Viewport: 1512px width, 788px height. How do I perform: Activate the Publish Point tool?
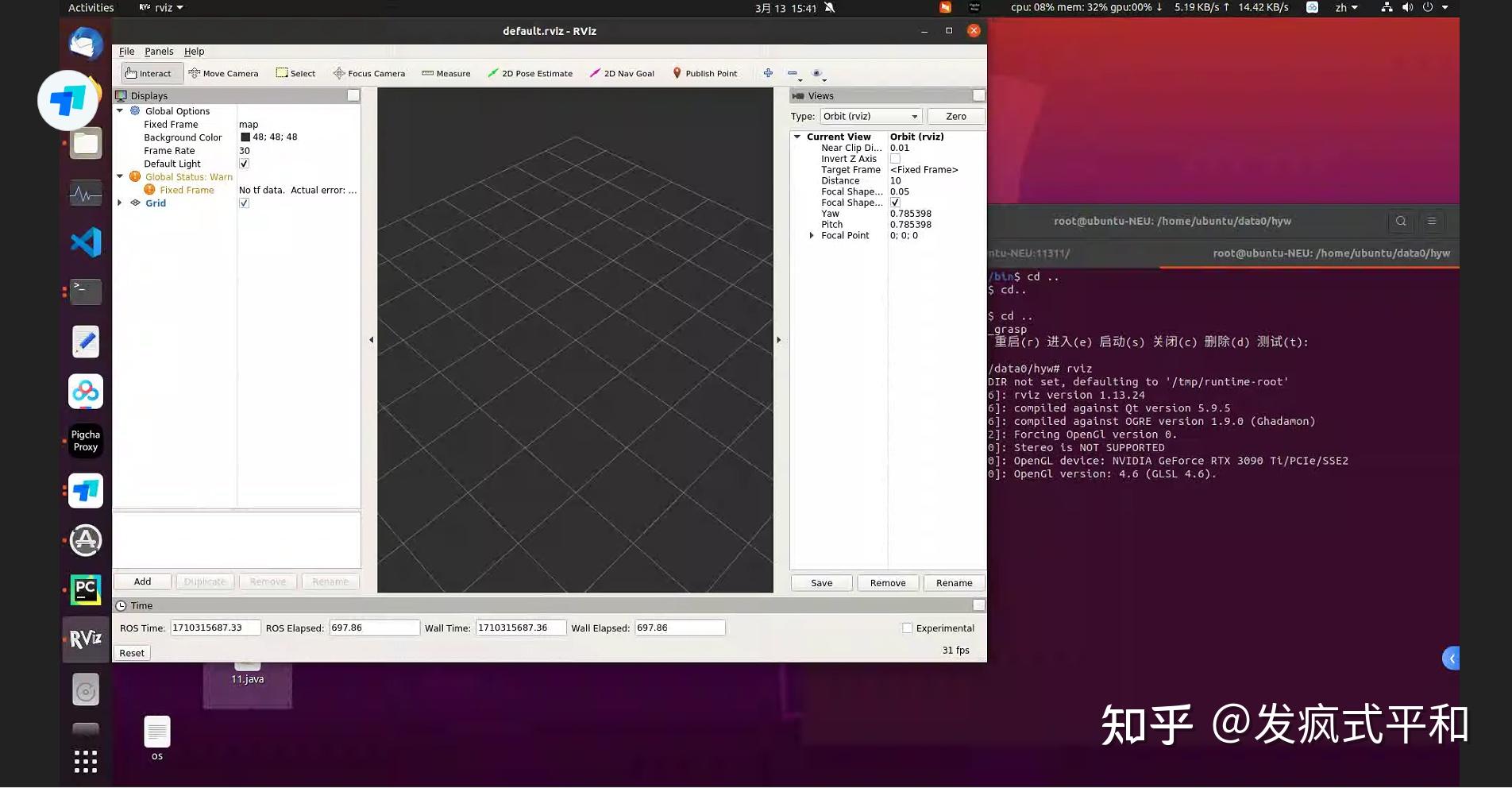tap(705, 73)
